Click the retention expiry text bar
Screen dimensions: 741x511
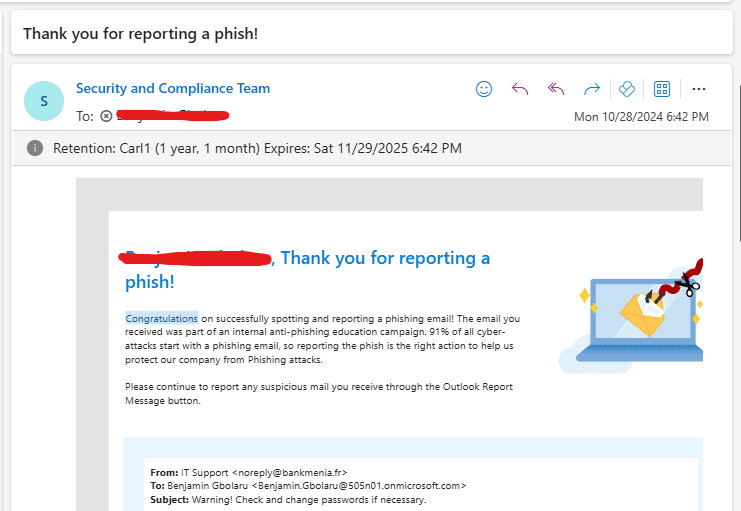point(258,148)
